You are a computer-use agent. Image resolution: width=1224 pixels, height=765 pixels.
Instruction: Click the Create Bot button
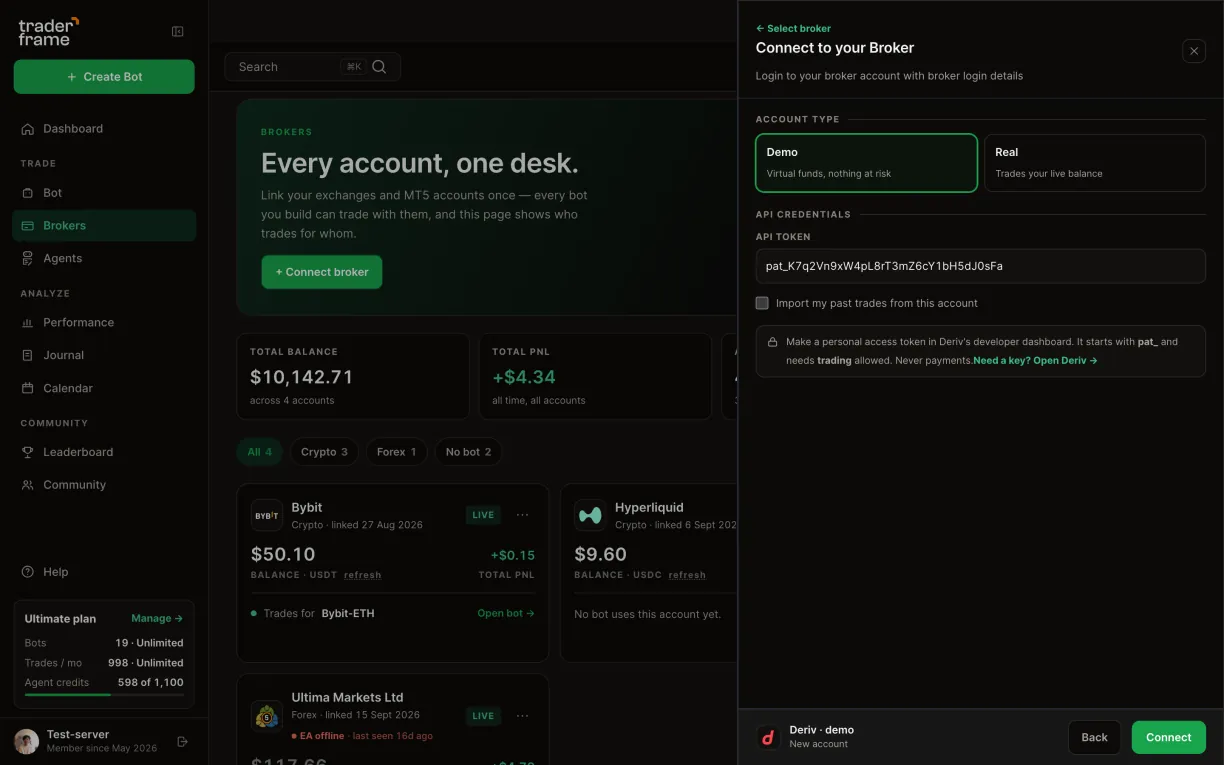(x=104, y=77)
